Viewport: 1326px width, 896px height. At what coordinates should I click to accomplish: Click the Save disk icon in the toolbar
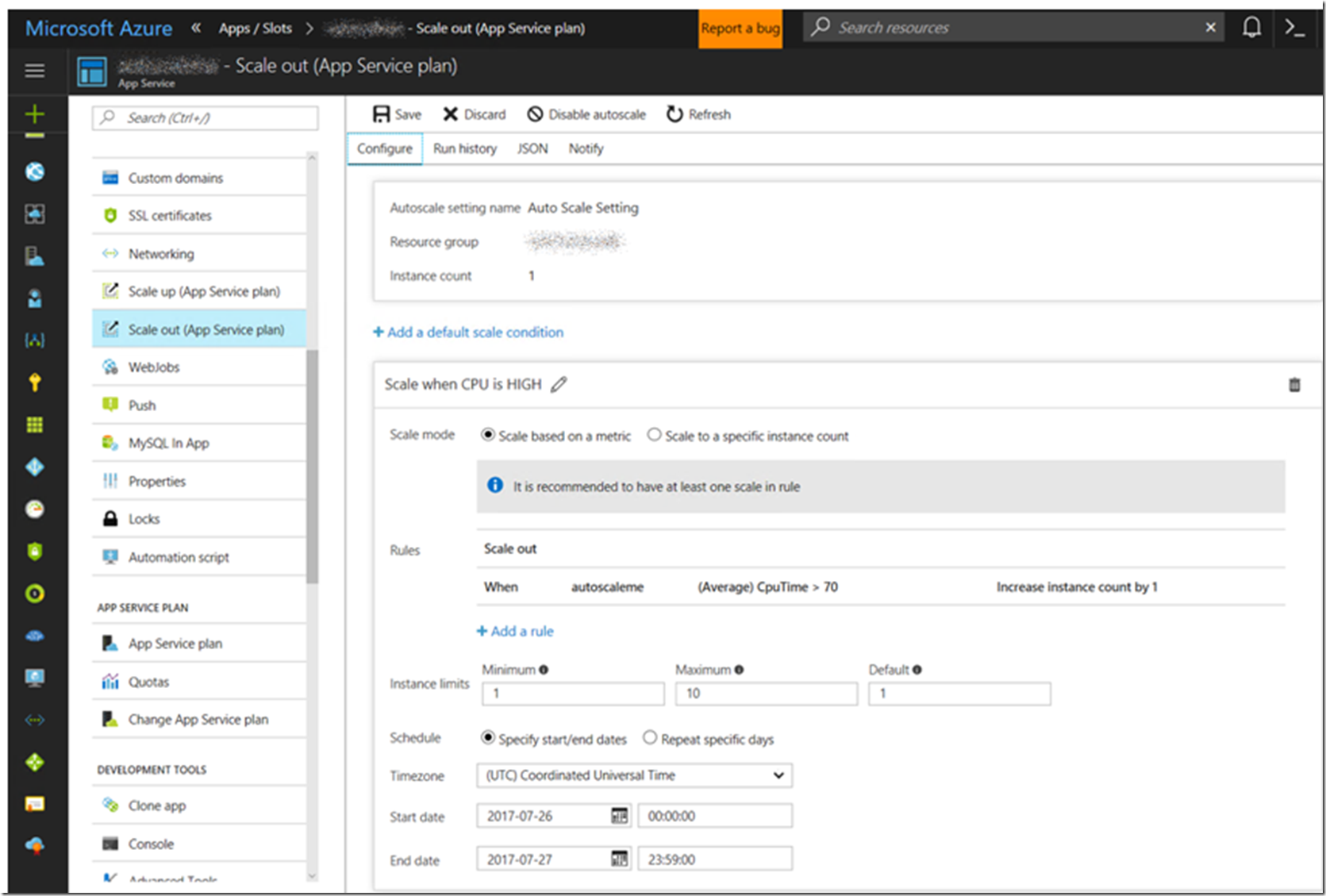click(x=382, y=114)
